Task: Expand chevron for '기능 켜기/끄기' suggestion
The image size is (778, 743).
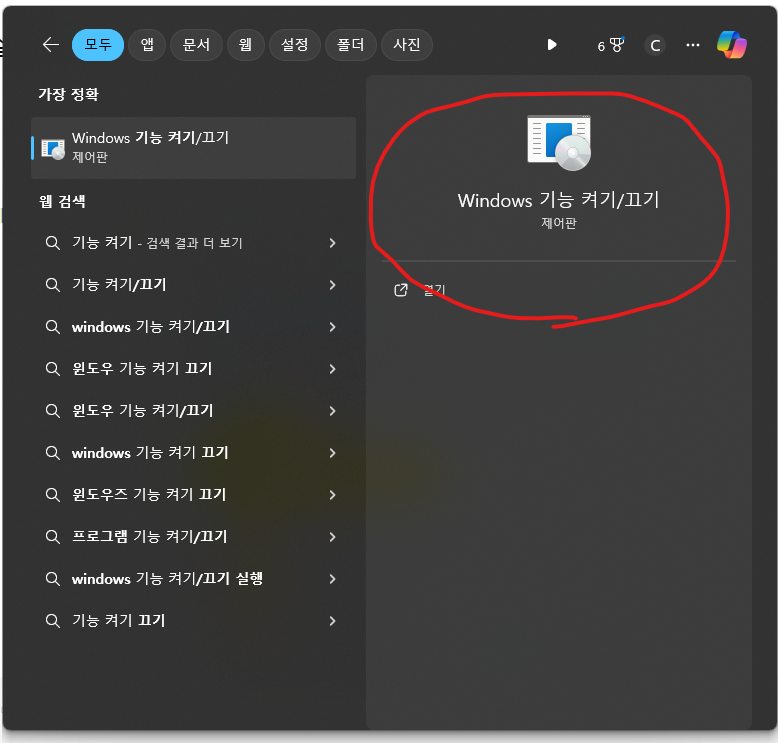Action: pyautogui.click(x=332, y=285)
